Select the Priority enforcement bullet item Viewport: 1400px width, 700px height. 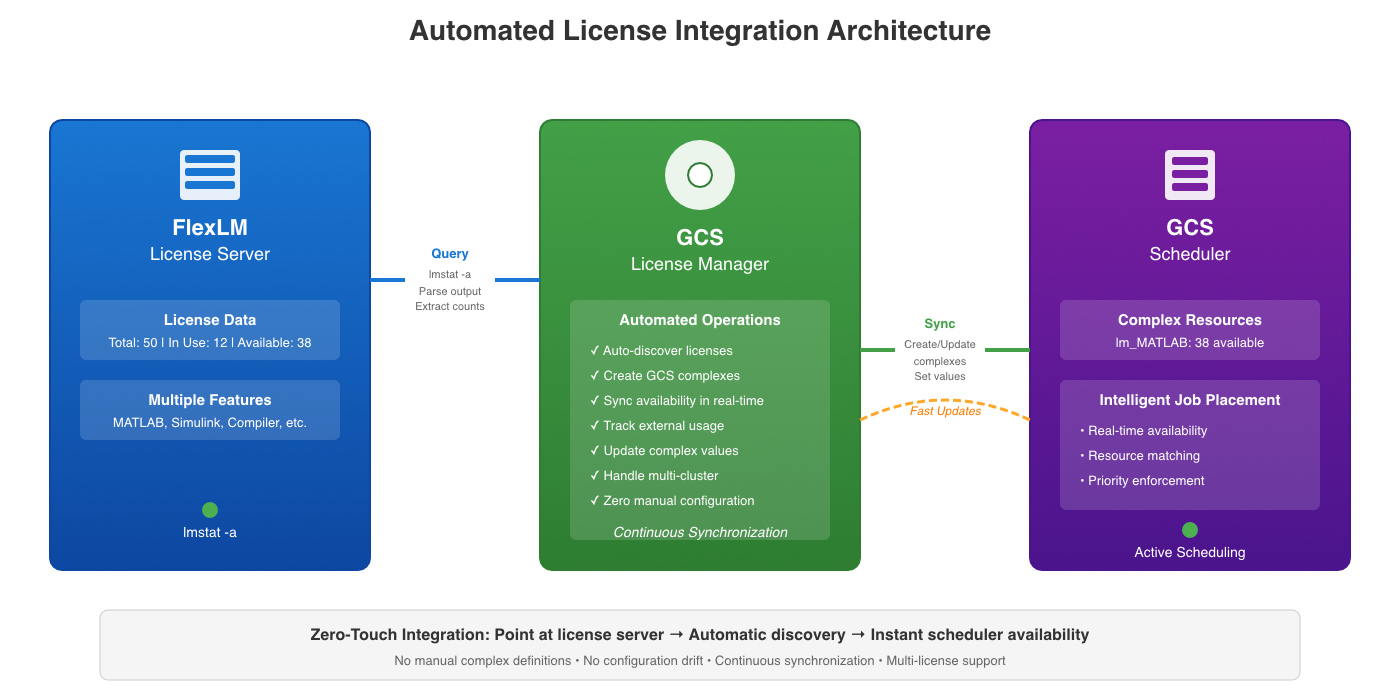[x=1145, y=481]
